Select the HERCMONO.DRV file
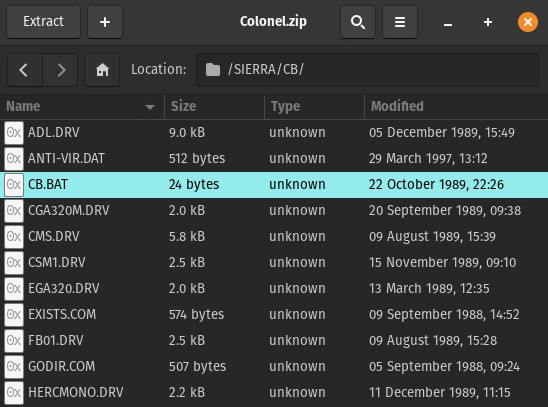This screenshot has width=548, height=407. [x=274, y=392]
